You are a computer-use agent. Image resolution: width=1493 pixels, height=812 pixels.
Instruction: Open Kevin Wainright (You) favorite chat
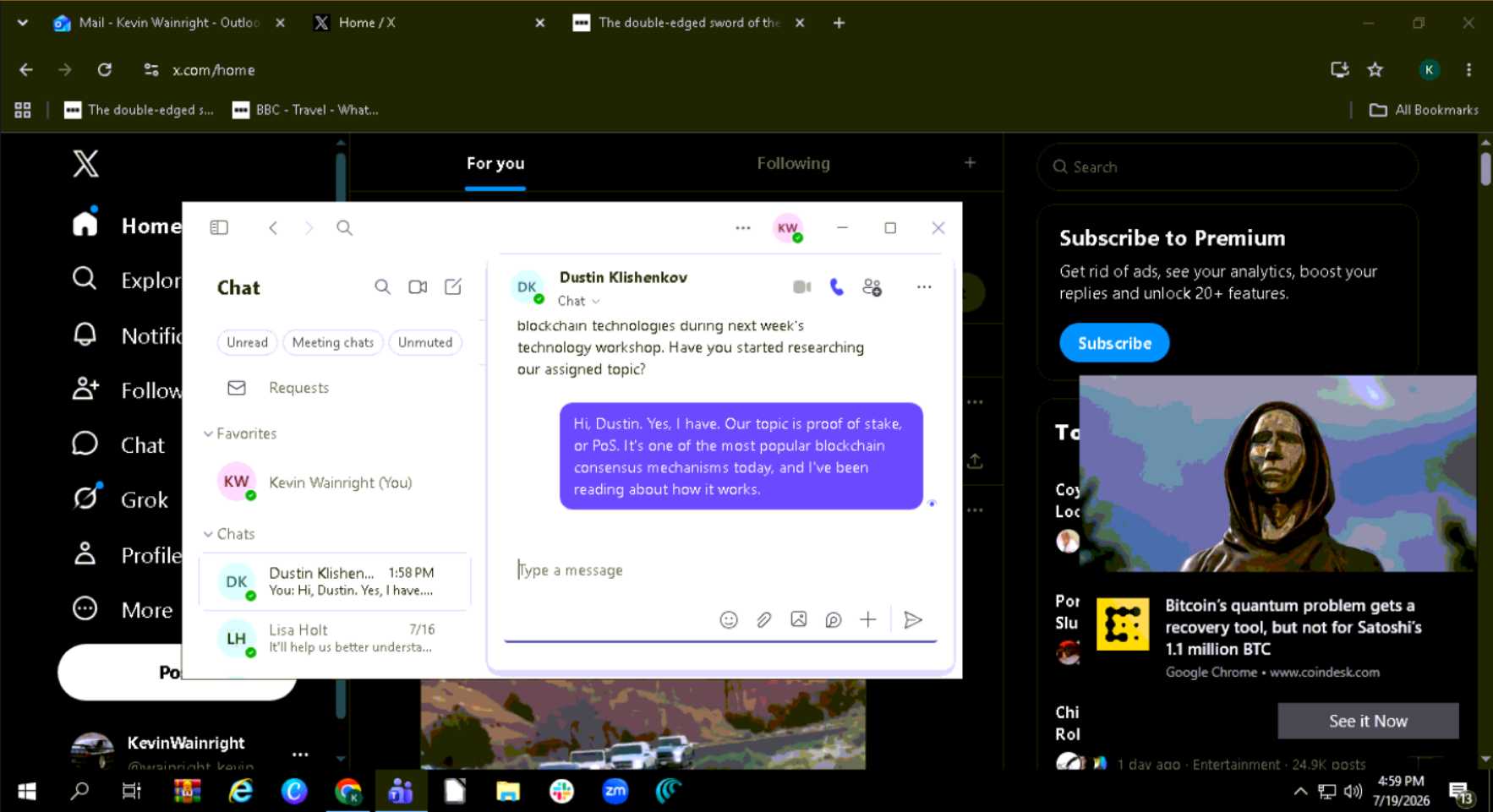point(335,482)
